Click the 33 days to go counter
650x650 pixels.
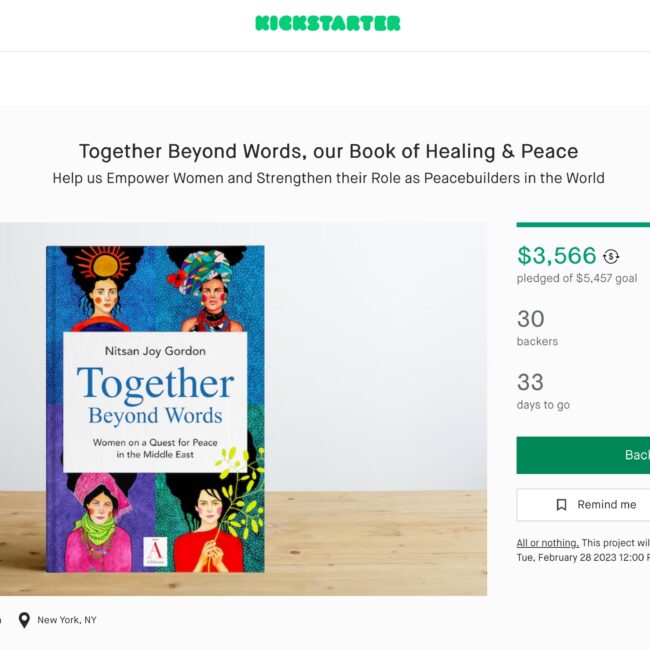543,391
